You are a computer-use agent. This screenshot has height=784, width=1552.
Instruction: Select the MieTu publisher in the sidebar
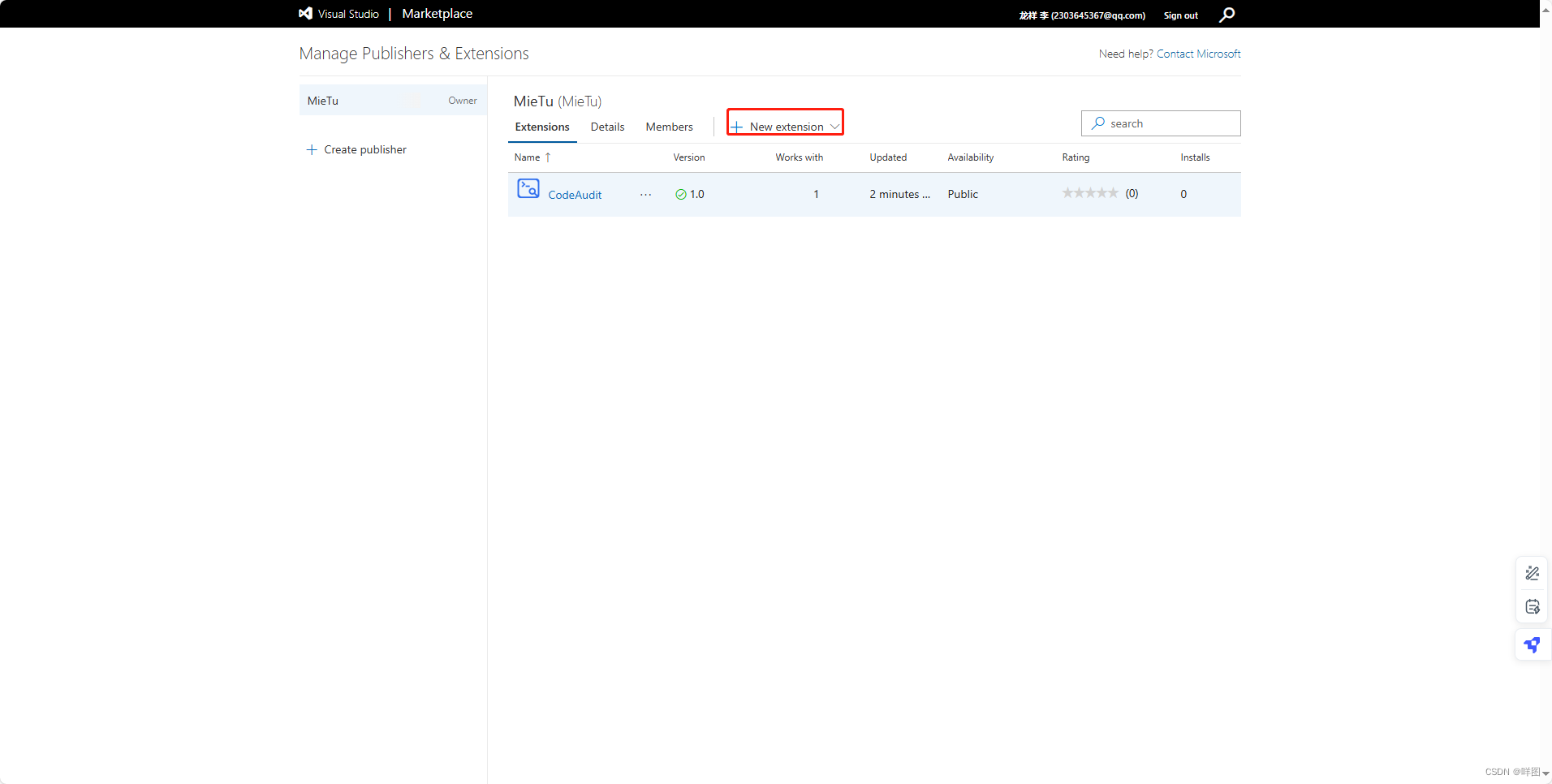pyautogui.click(x=393, y=101)
